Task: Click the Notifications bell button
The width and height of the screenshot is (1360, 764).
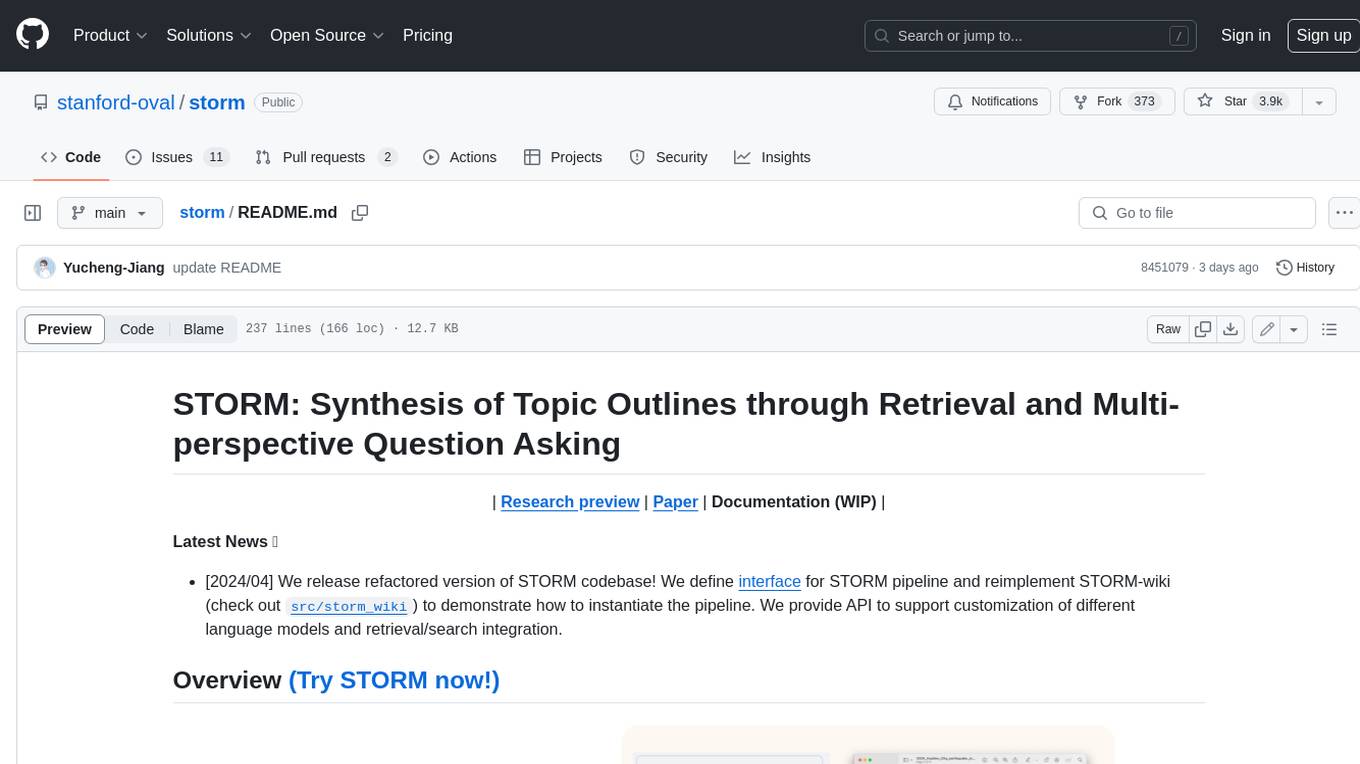Action: pos(992,101)
